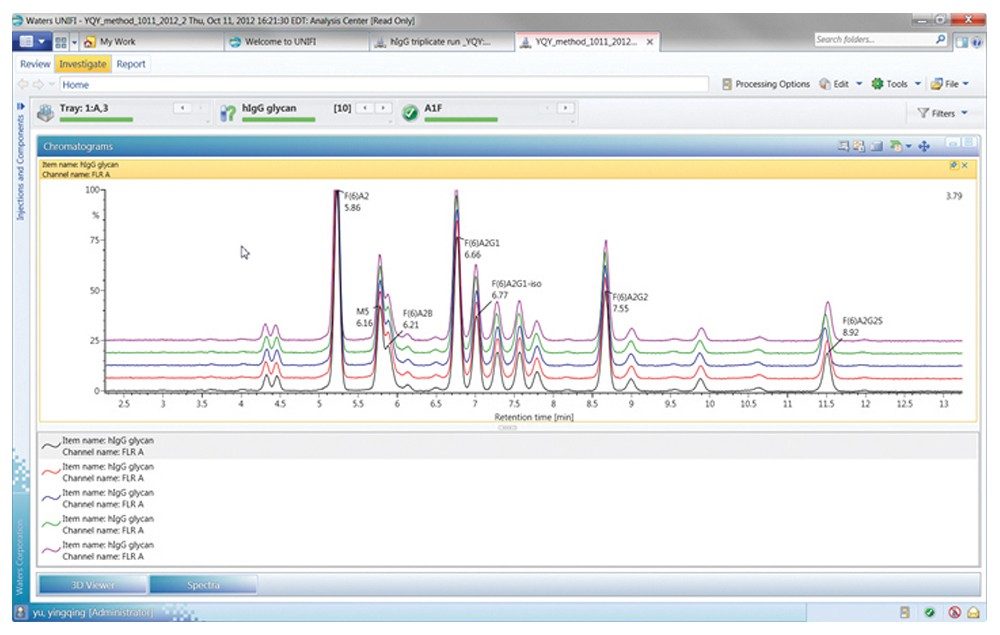Go to next component after A1F

click(565, 108)
